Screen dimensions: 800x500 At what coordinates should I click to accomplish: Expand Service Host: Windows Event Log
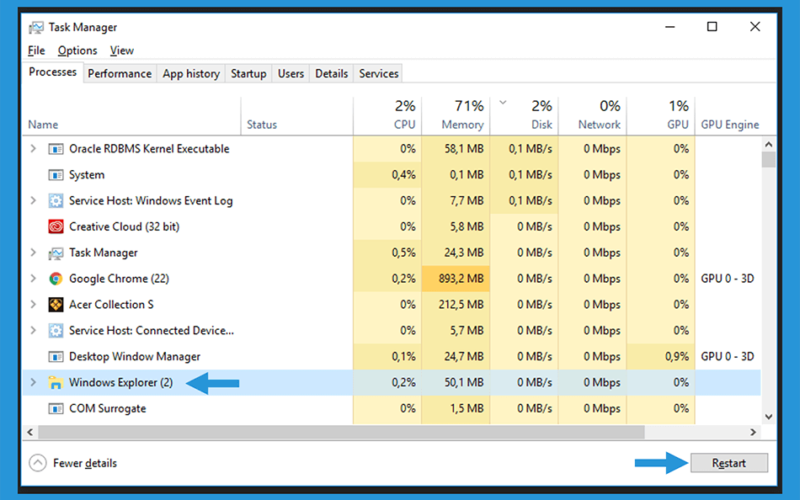(33, 201)
